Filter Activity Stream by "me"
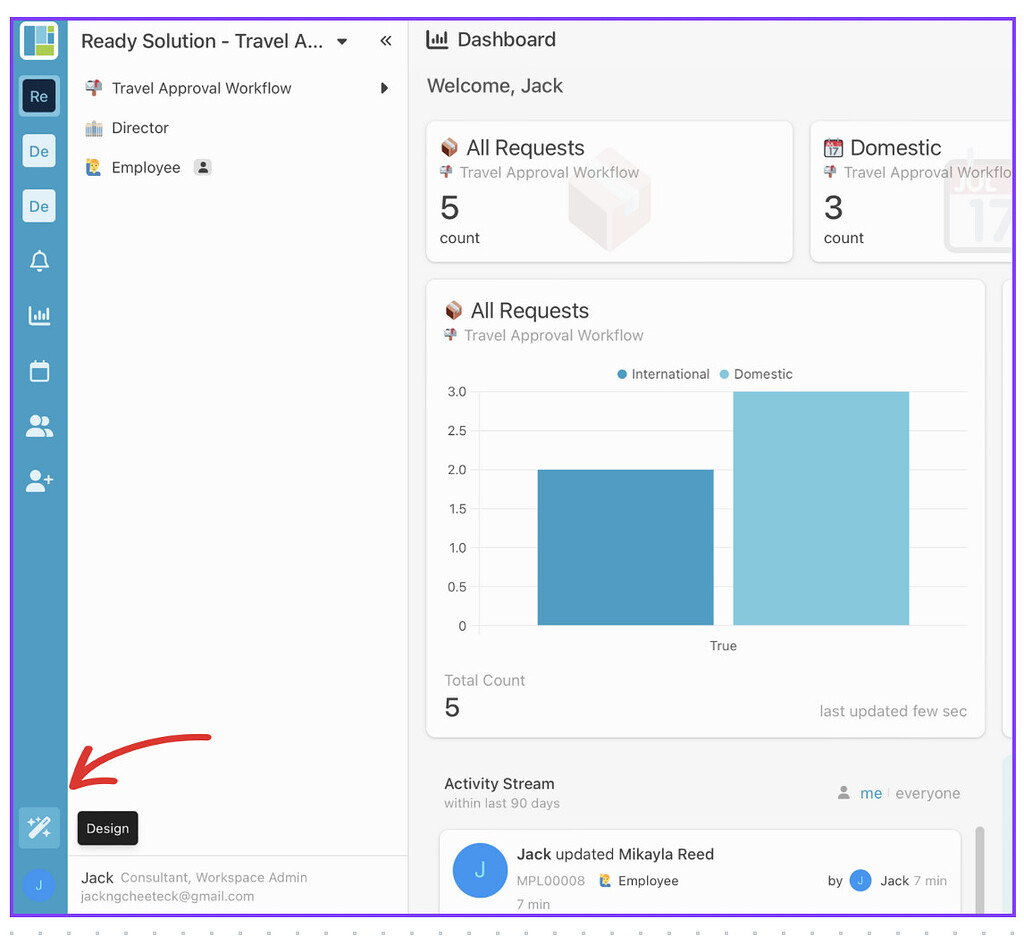 click(871, 793)
